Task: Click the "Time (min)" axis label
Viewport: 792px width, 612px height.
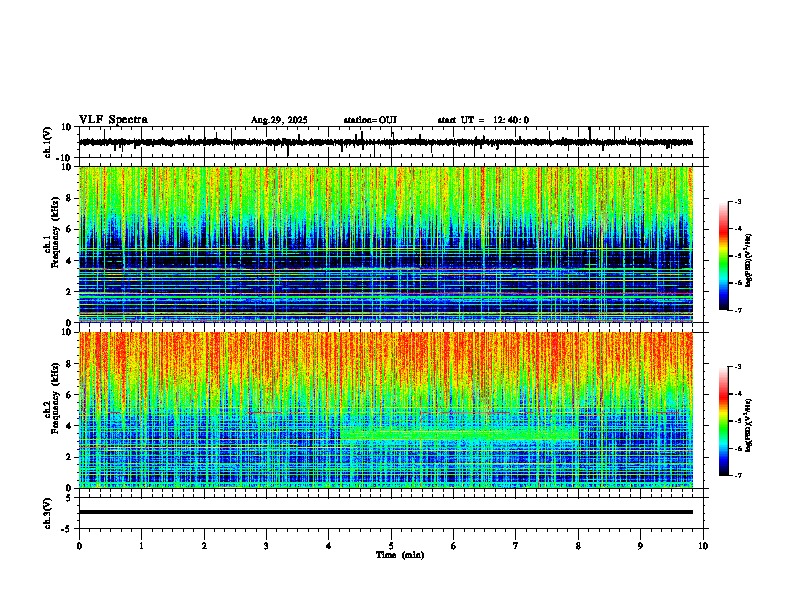Action: click(x=400, y=555)
